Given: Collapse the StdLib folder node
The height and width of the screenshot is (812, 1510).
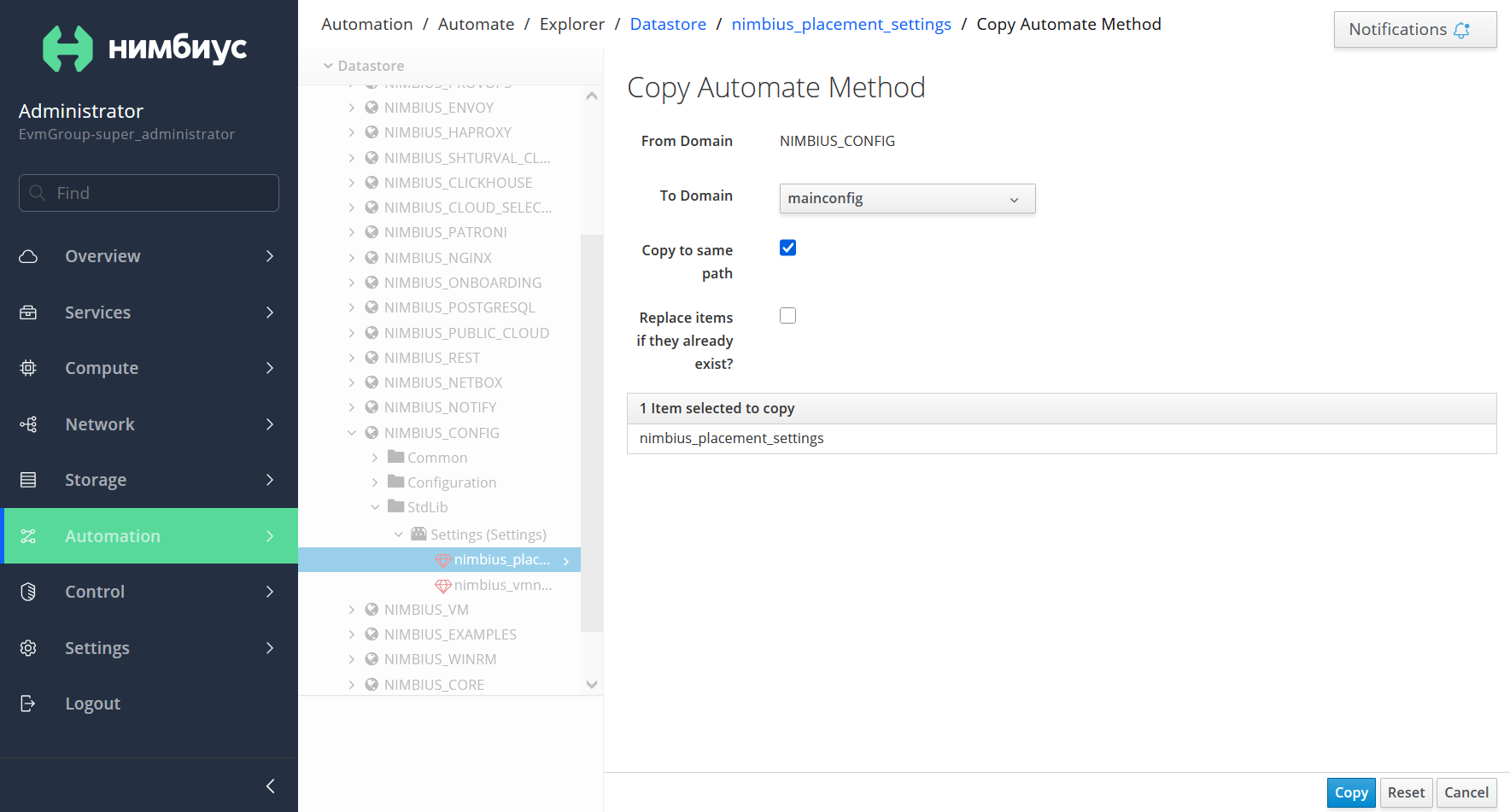Looking at the screenshot, I should coord(374,507).
